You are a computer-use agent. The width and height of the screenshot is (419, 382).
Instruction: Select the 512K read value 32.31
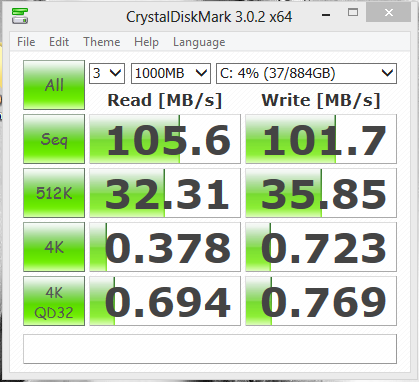165,193
